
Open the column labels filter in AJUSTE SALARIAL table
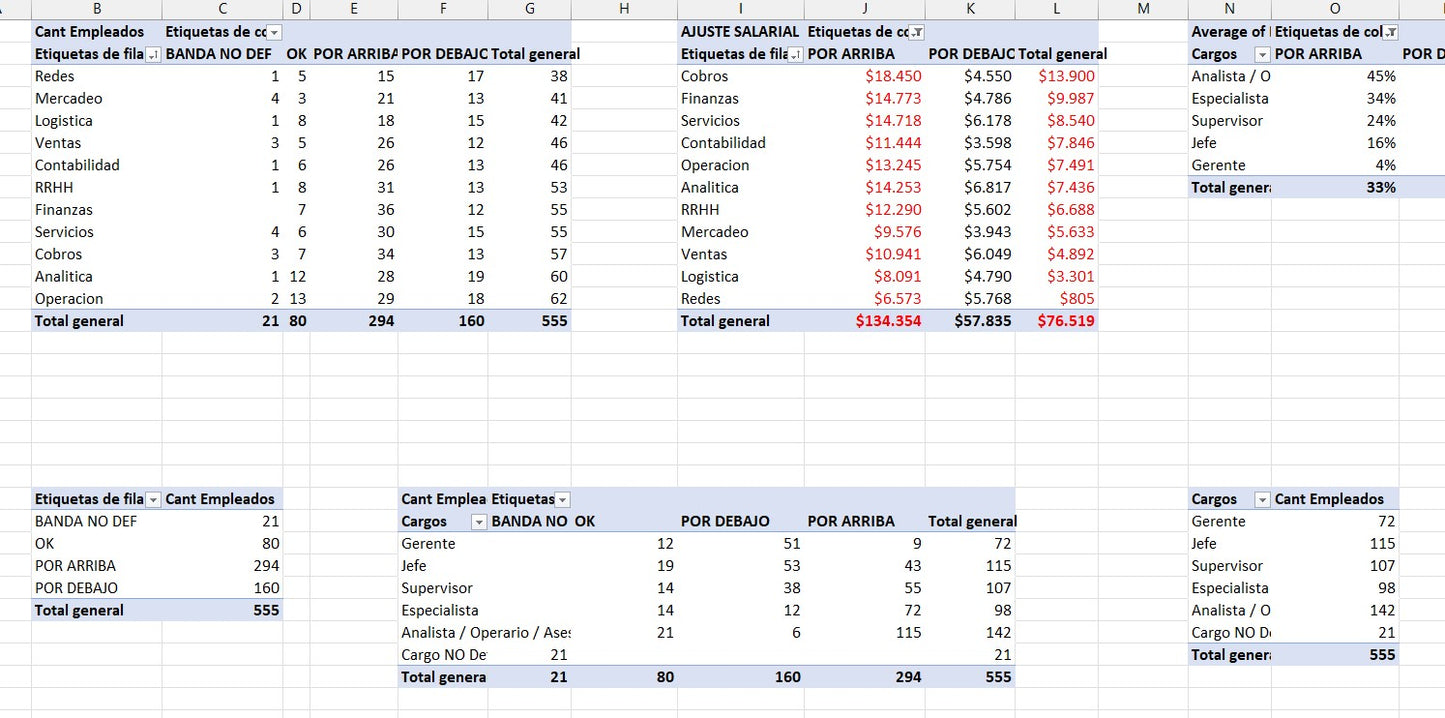tap(917, 32)
